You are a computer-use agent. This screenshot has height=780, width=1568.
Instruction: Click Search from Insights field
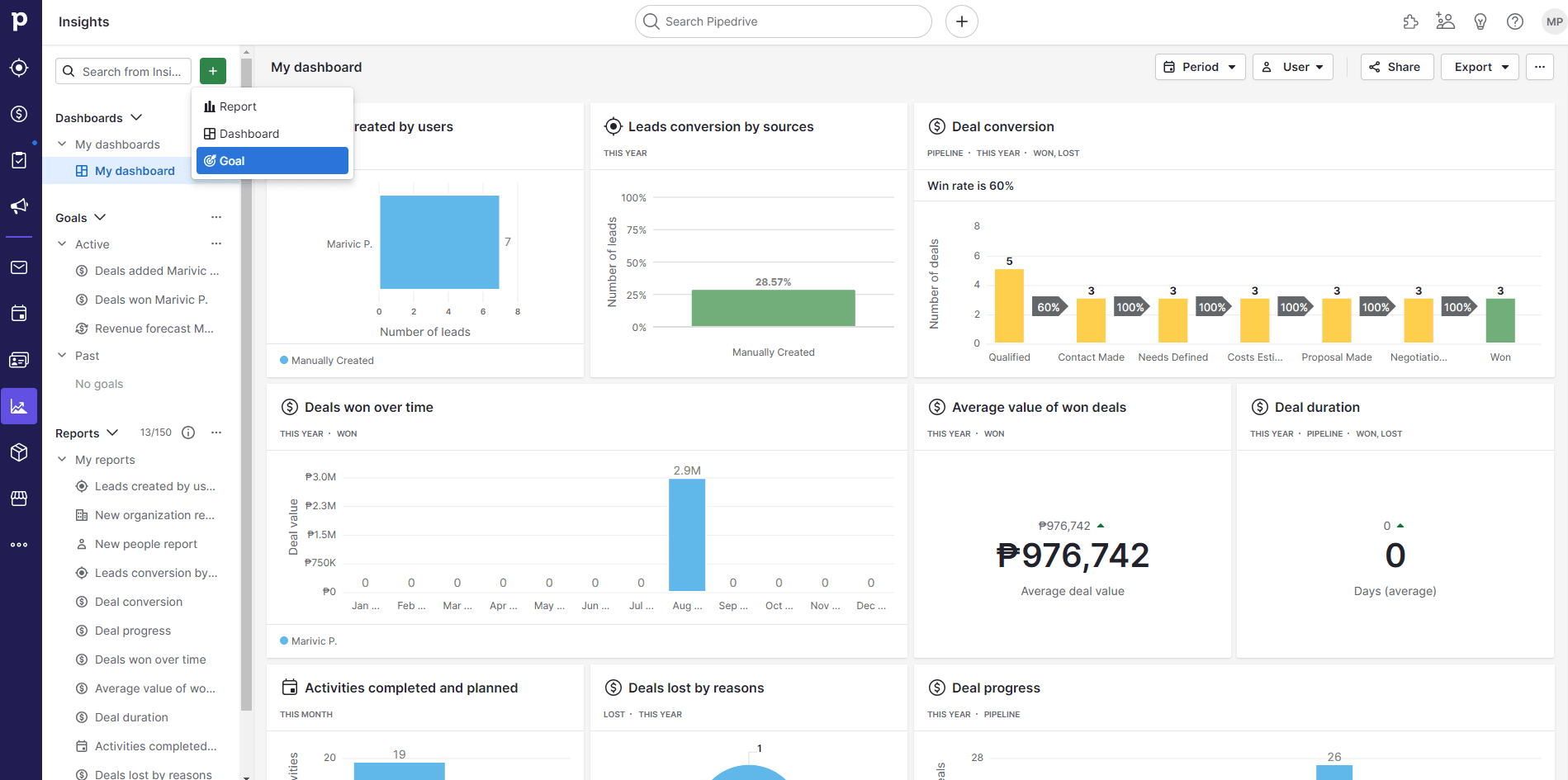click(124, 72)
